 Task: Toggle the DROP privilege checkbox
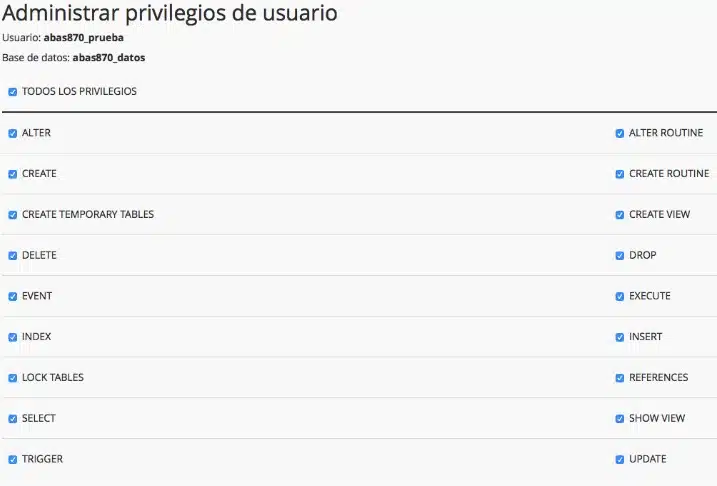pyautogui.click(x=620, y=256)
